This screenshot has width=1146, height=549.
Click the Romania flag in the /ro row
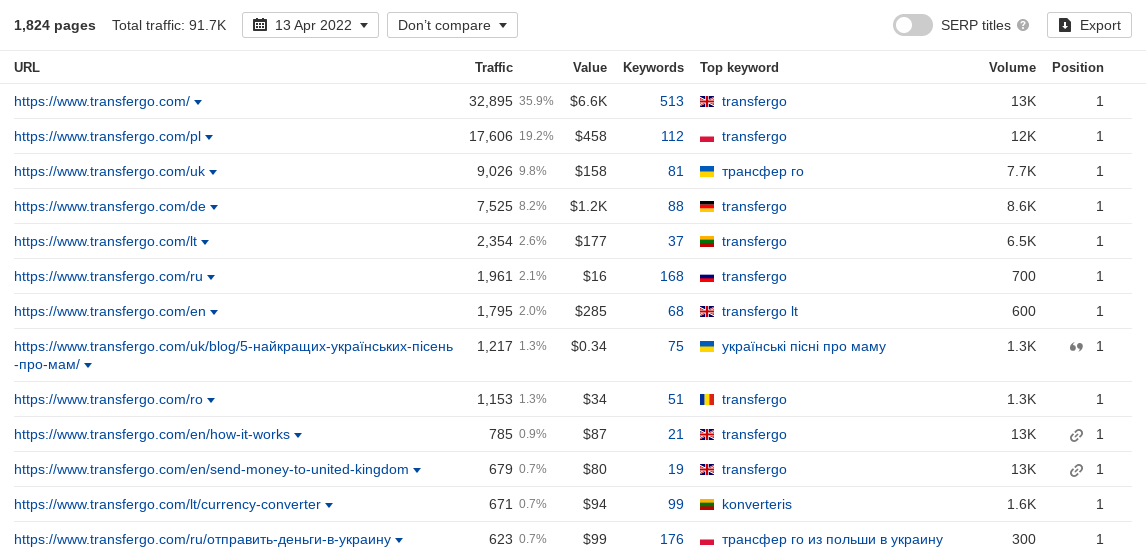click(707, 400)
